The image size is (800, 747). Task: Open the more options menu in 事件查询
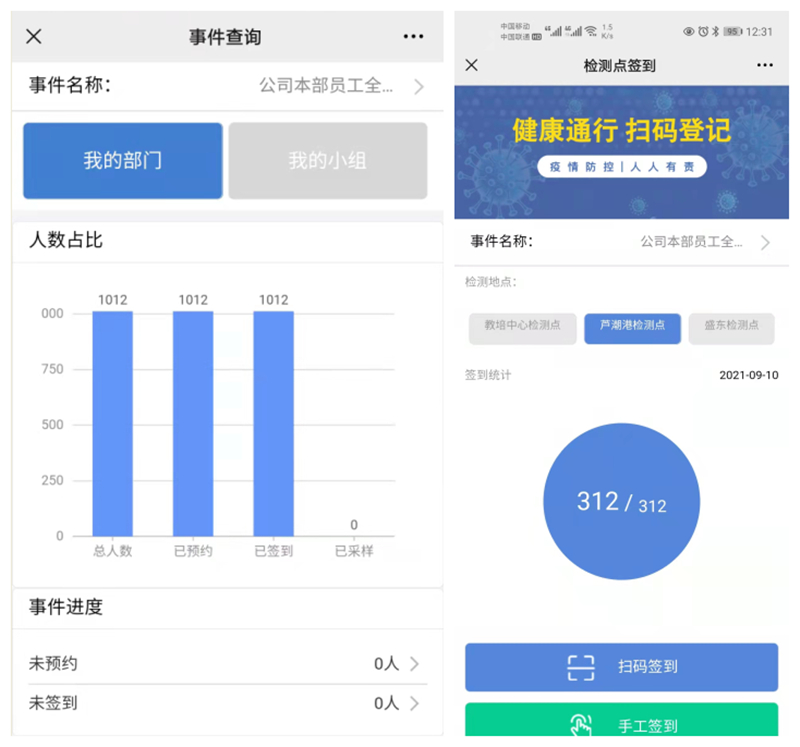pos(413,37)
